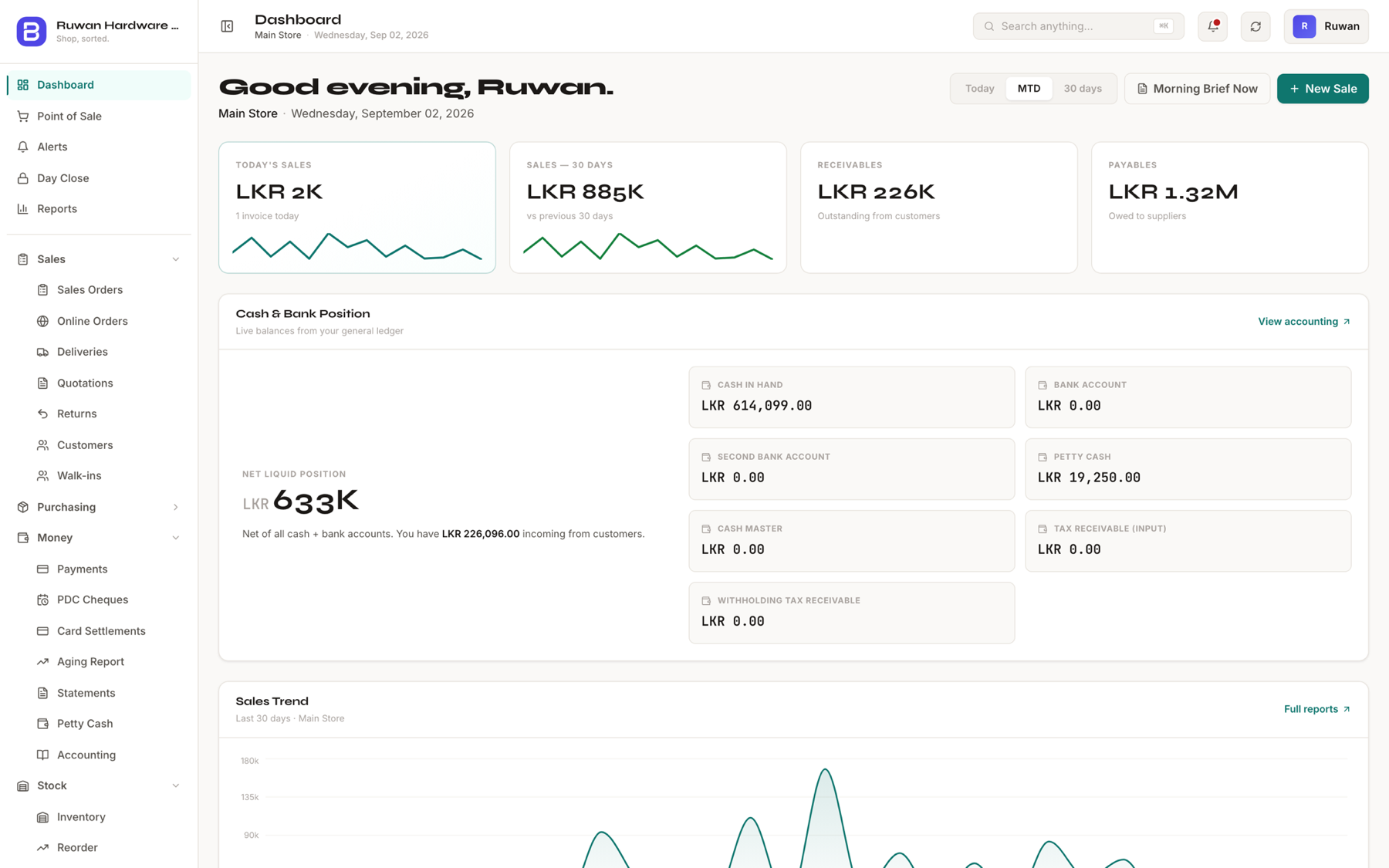Select the Withholding Tax Receivable tile
The width and height of the screenshot is (1389, 868).
pyautogui.click(x=852, y=613)
